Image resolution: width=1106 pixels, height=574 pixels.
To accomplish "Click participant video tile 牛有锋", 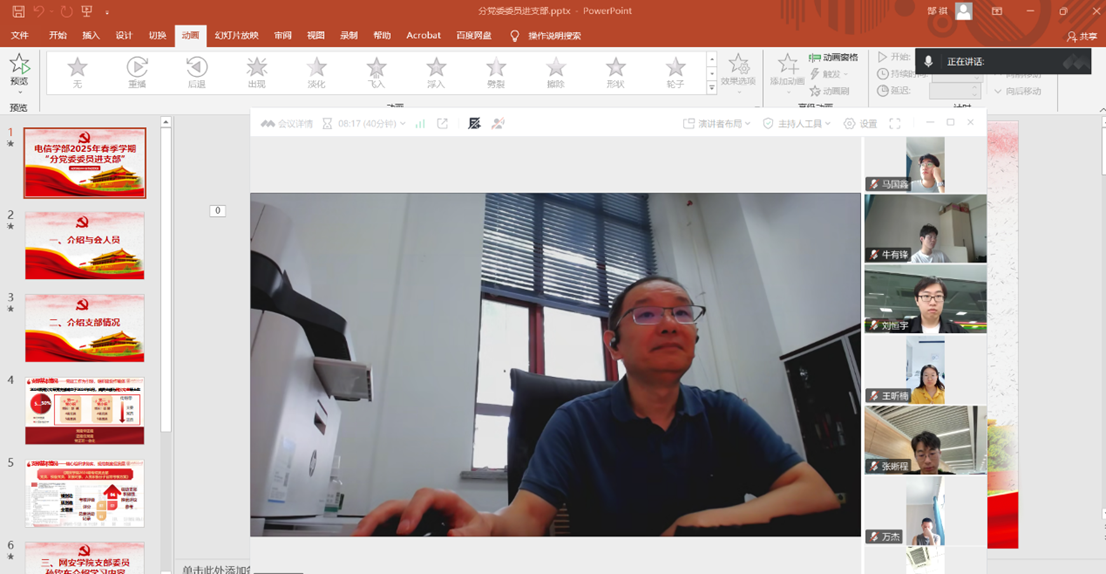I will (x=925, y=228).
